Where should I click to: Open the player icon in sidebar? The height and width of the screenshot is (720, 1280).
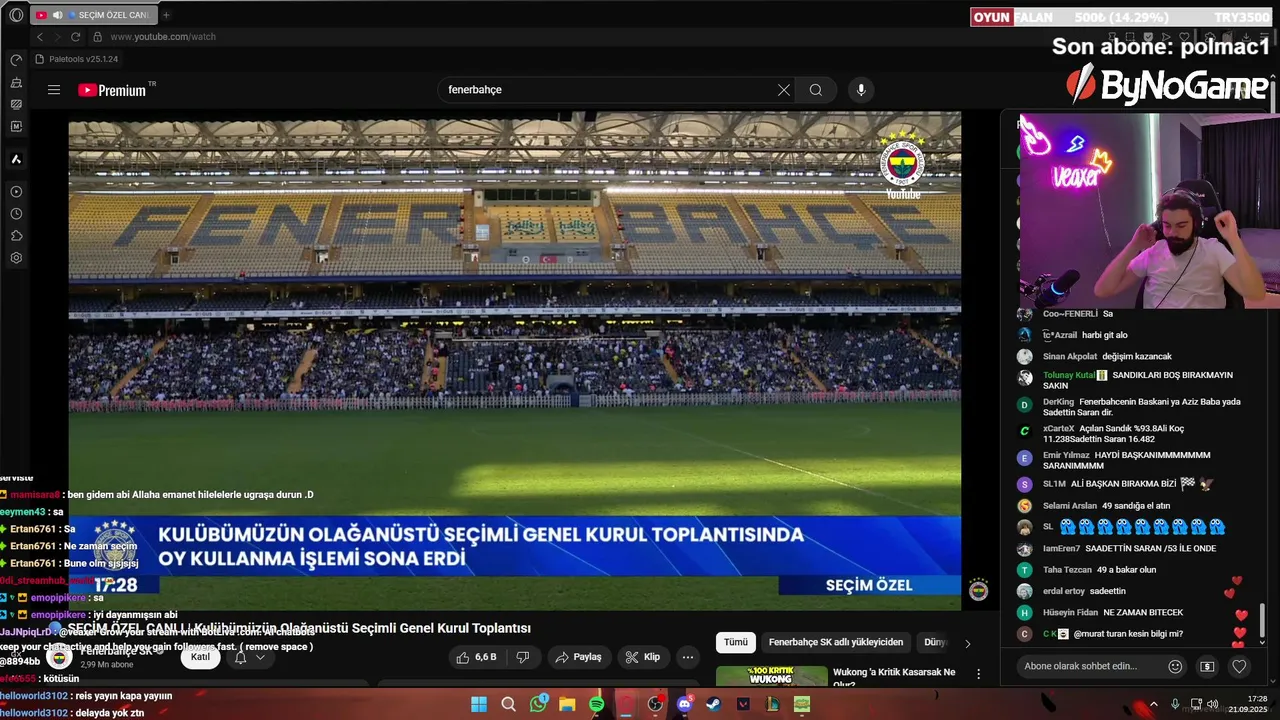[x=16, y=191]
